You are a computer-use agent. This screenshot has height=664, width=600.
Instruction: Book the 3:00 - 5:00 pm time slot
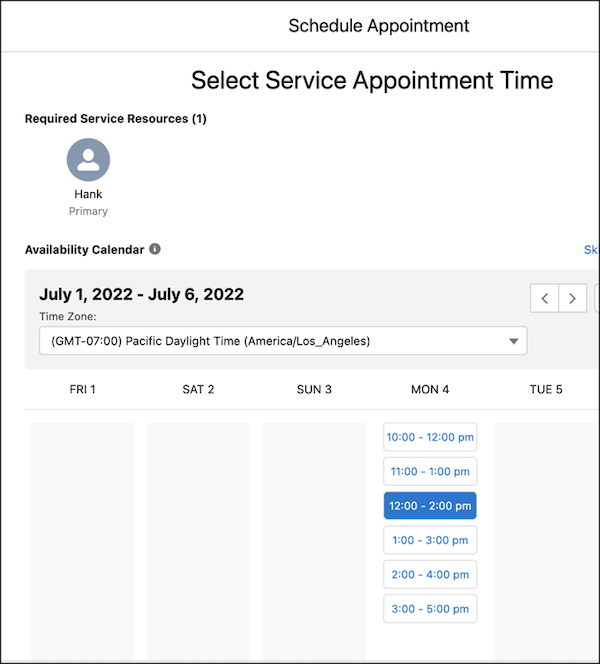pyautogui.click(x=430, y=609)
